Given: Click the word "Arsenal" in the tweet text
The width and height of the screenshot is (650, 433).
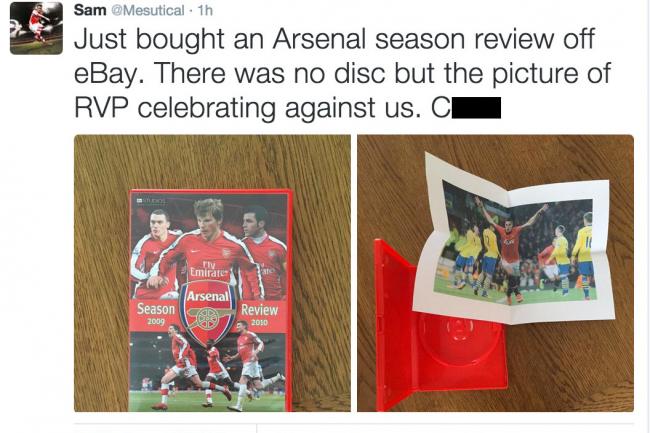Looking at the screenshot, I should click(319, 39).
